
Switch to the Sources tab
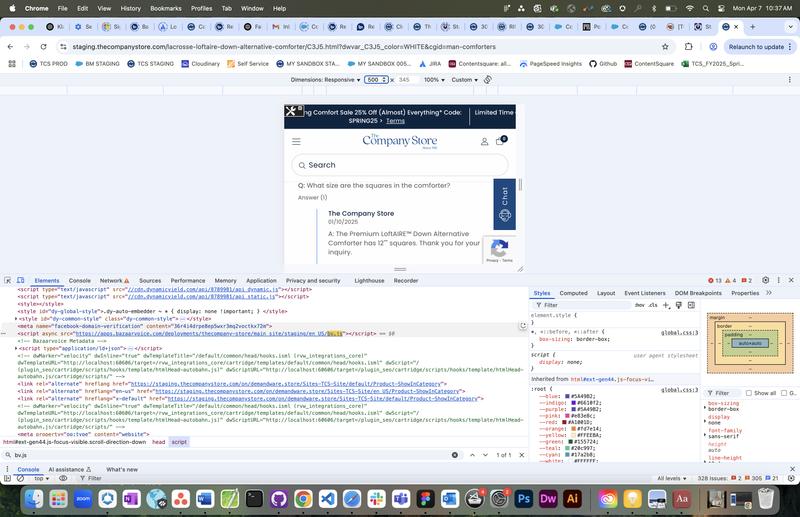[150, 281]
